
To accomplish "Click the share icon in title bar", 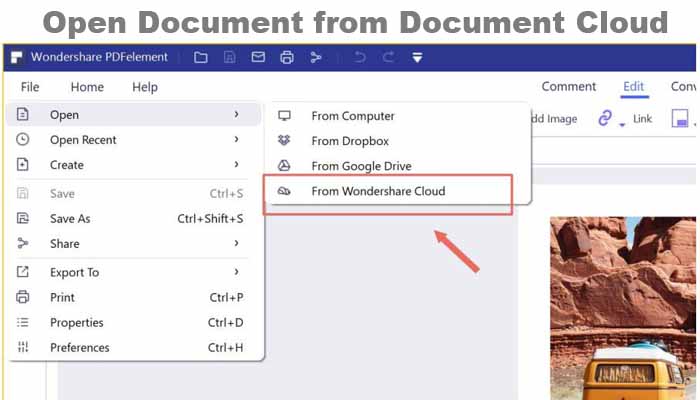I will 316,57.
